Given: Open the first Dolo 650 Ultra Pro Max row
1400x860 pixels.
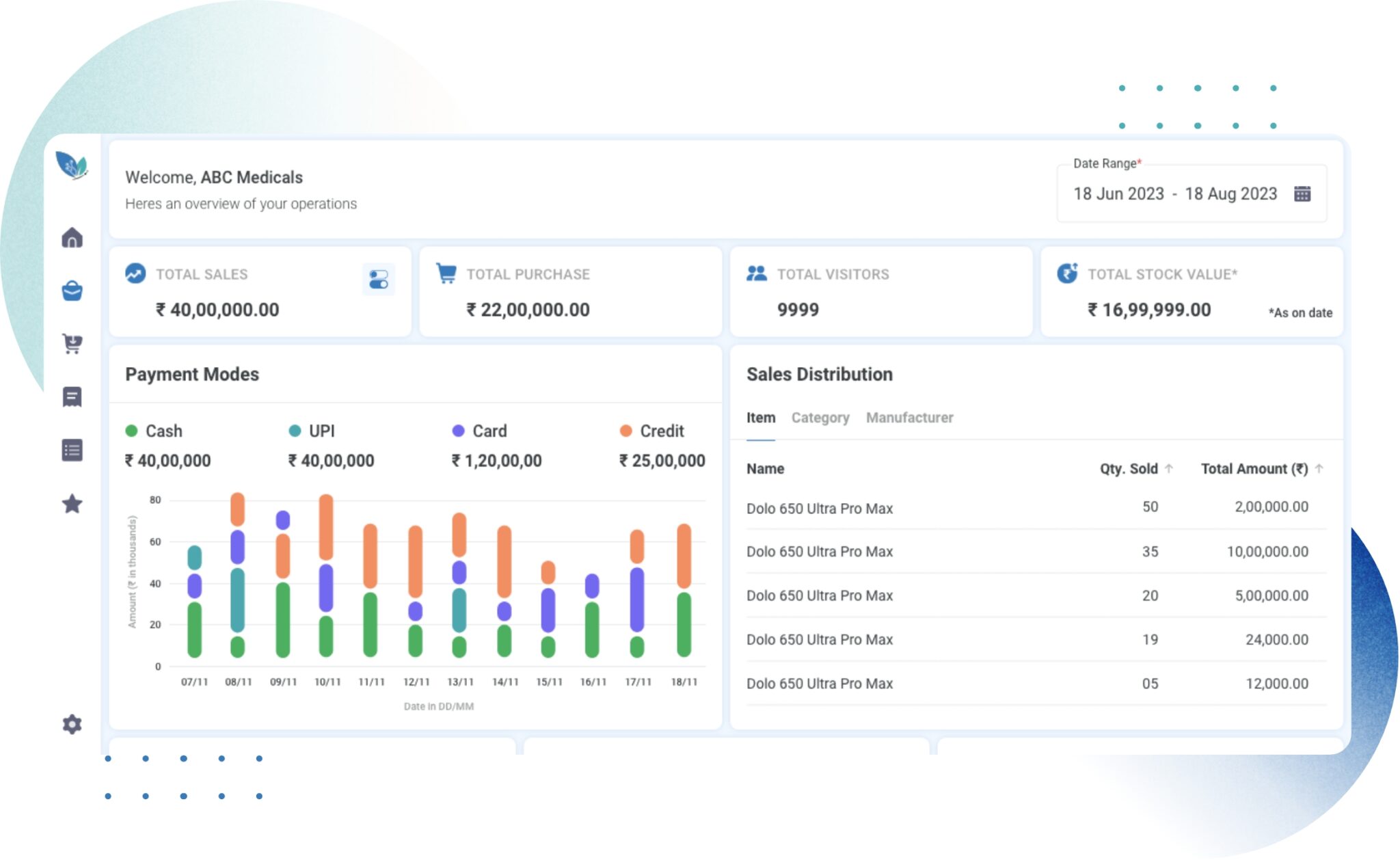Looking at the screenshot, I should [820, 508].
